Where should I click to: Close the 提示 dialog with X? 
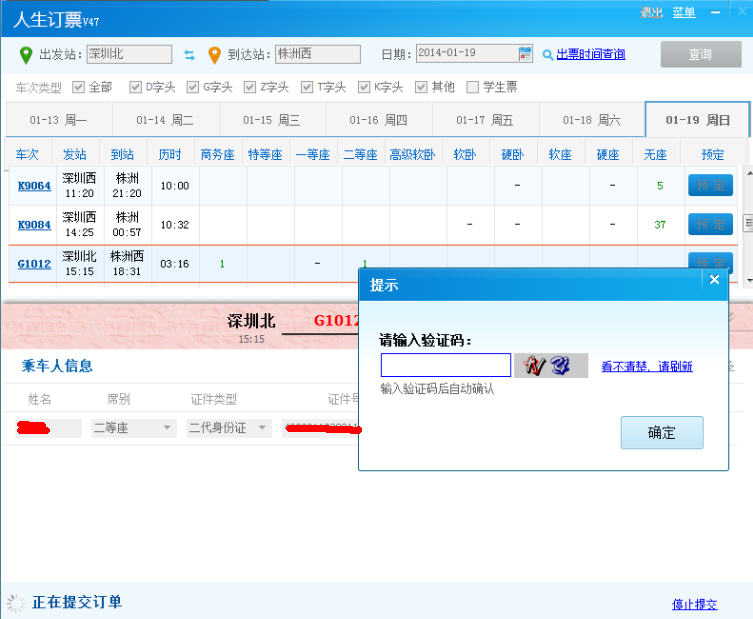coord(714,279)
